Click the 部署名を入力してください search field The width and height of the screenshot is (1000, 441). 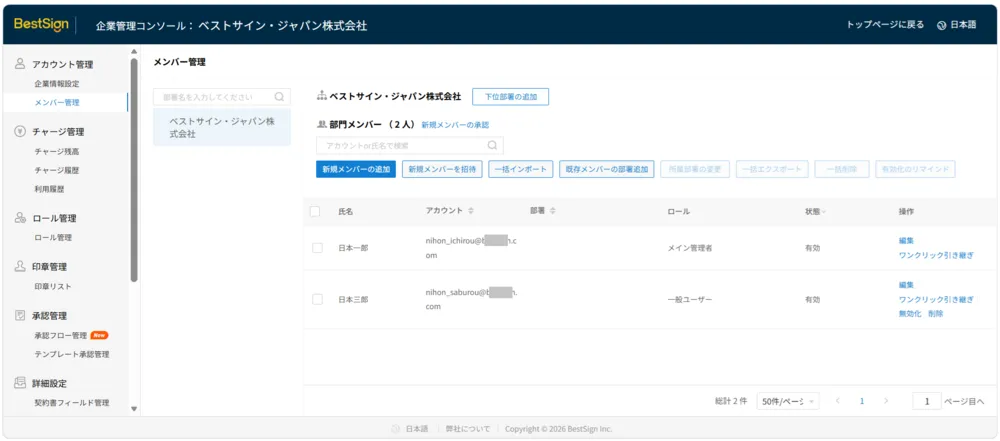(222, 97)
